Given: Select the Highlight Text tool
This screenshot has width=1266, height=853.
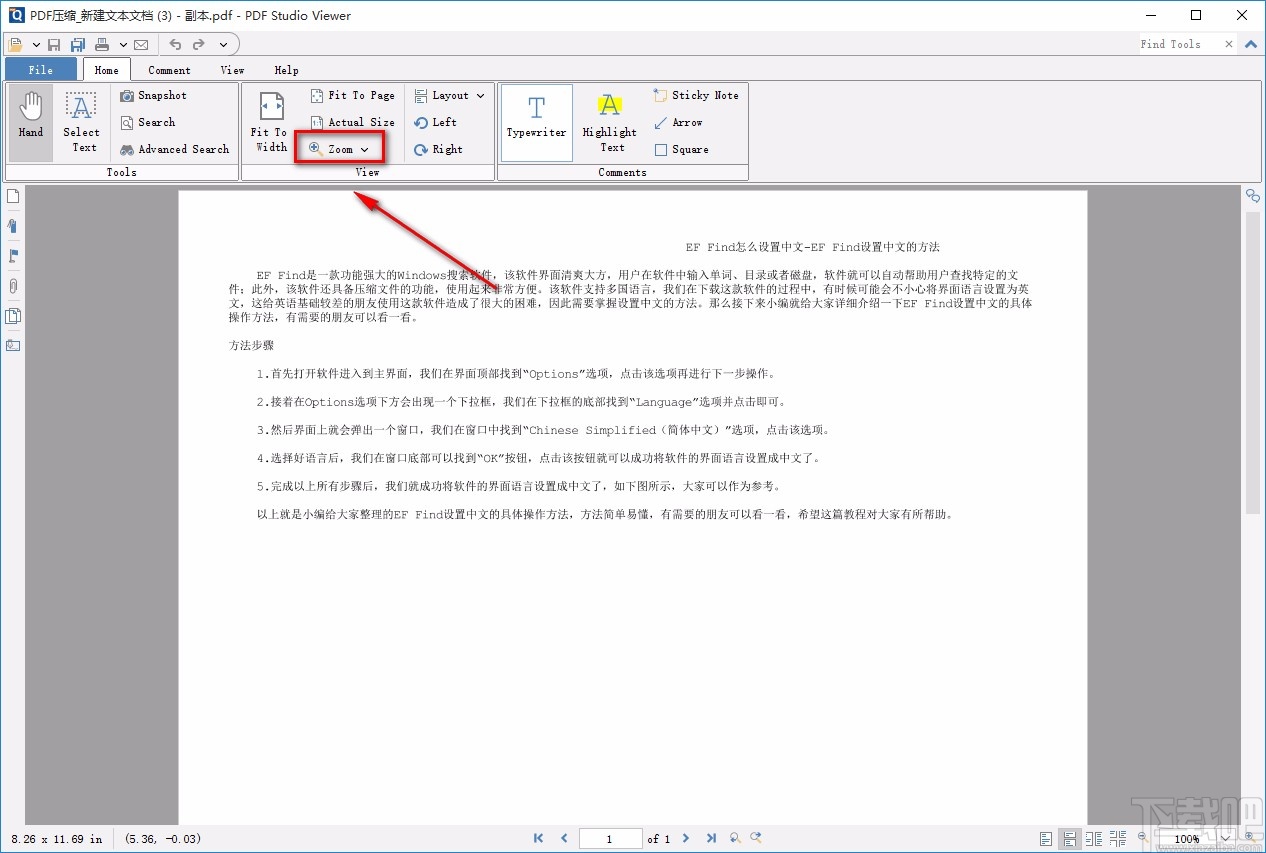Looking at the screenshot, I should 610,123.
